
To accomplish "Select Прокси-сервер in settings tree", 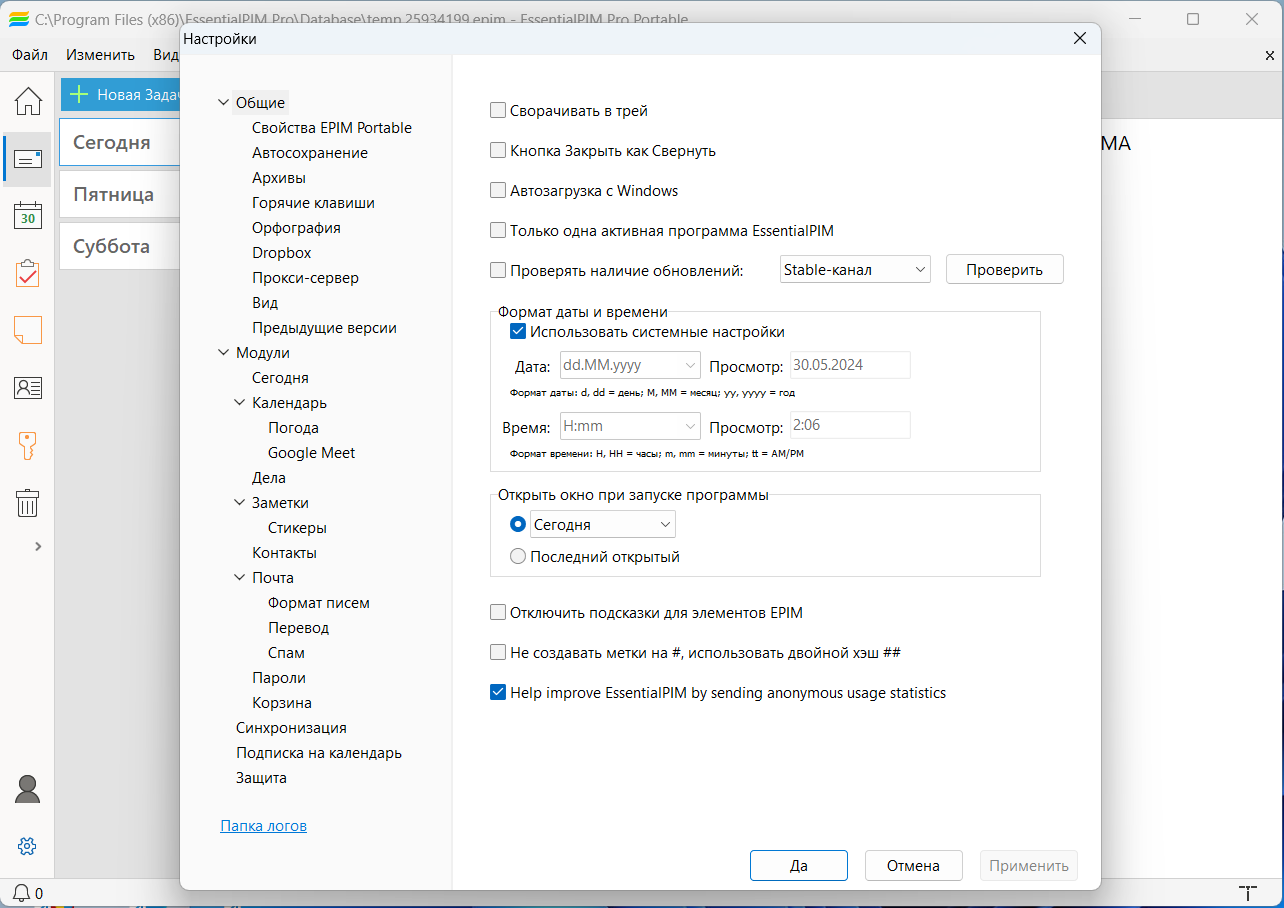I will [305, 277].
